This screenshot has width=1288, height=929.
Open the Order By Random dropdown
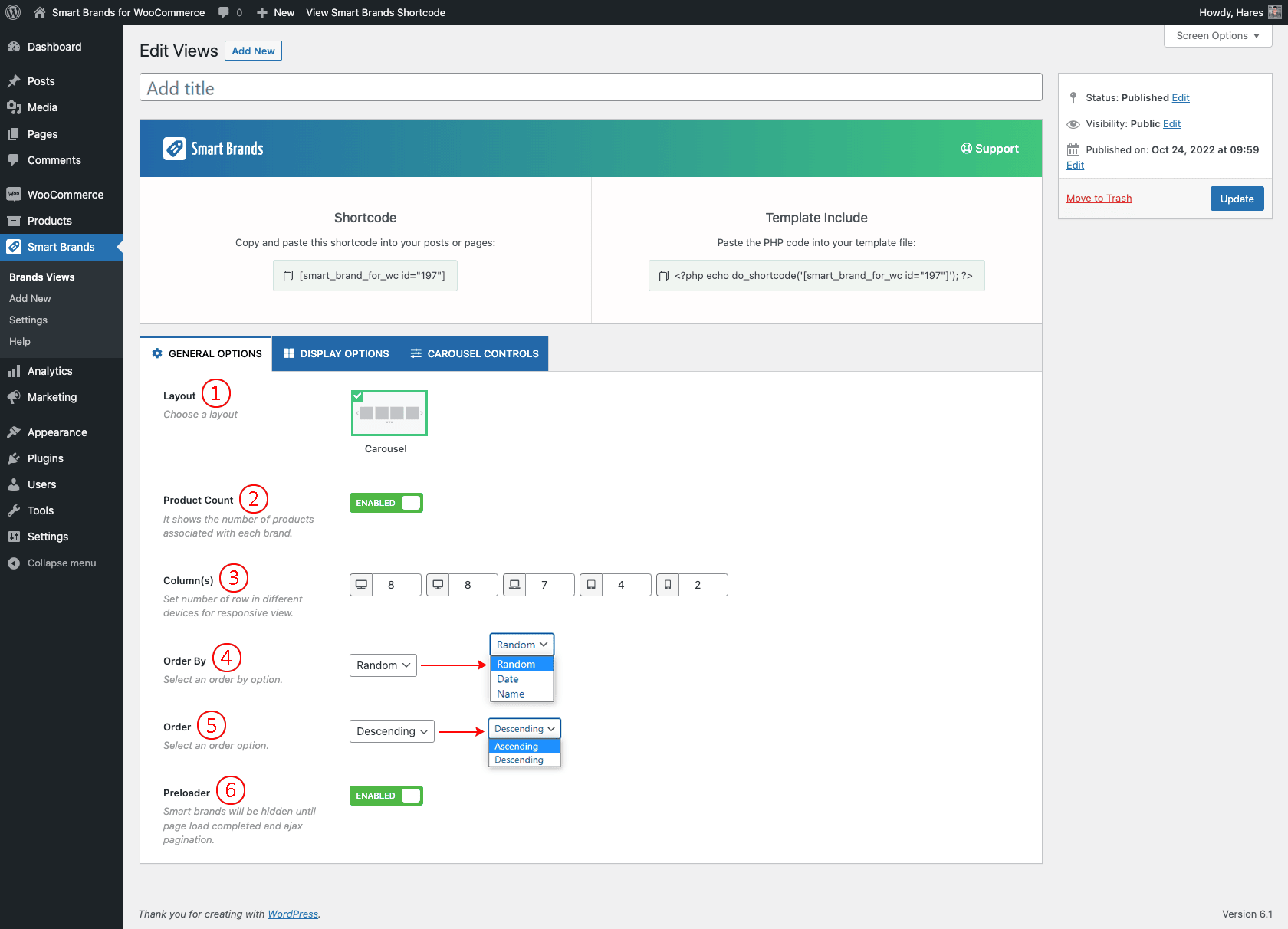383,665
